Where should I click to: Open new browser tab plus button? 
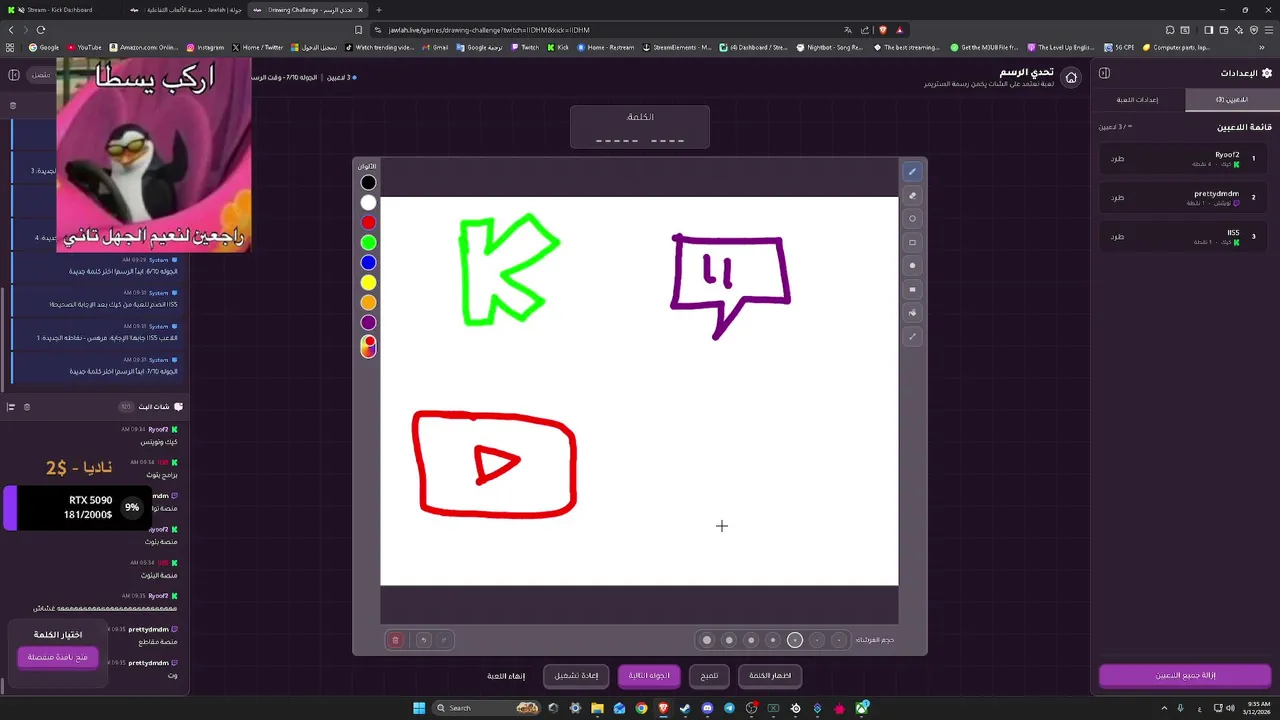378,10
